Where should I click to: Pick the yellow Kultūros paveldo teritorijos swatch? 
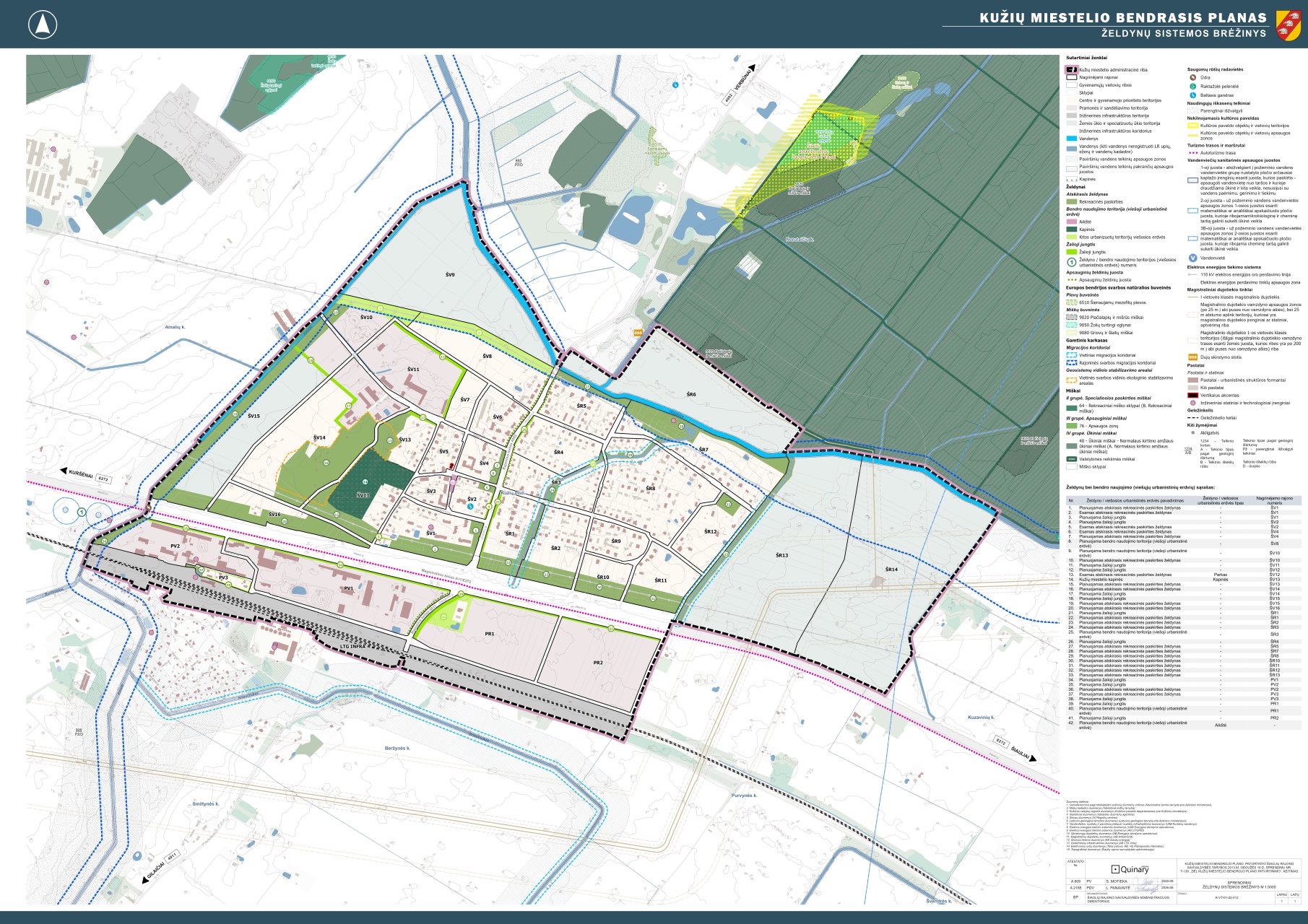tap(1192, 126)
